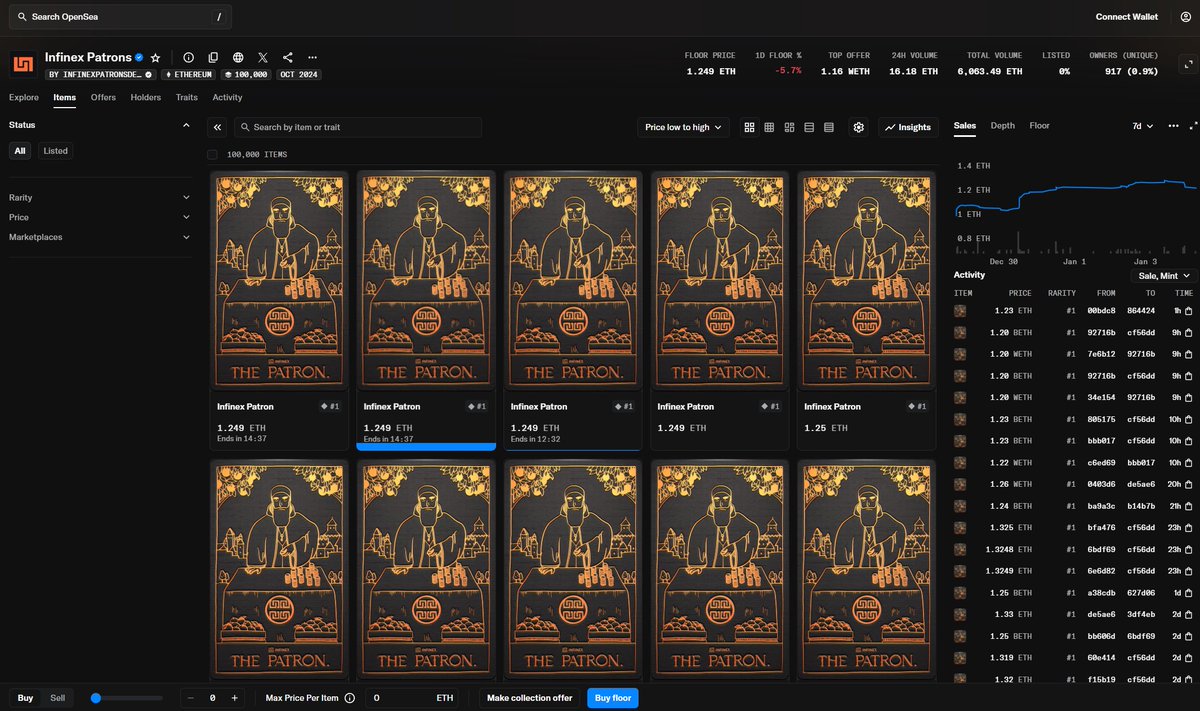Viewport: 1200px width, 711px height.
Task: Open the header more options ellipsis
Action: (x=313, y=58)
